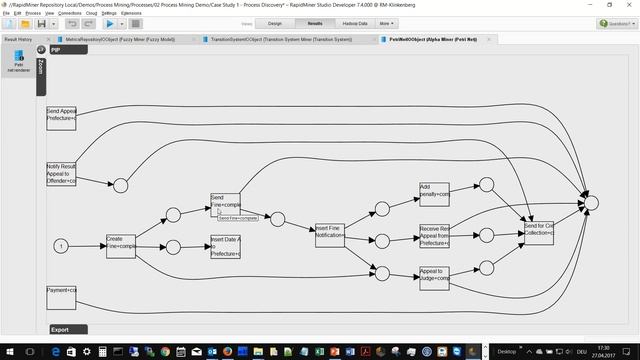Open the Action Center notification icon
This screenshot has height=360, width=640.
[627, 351]
